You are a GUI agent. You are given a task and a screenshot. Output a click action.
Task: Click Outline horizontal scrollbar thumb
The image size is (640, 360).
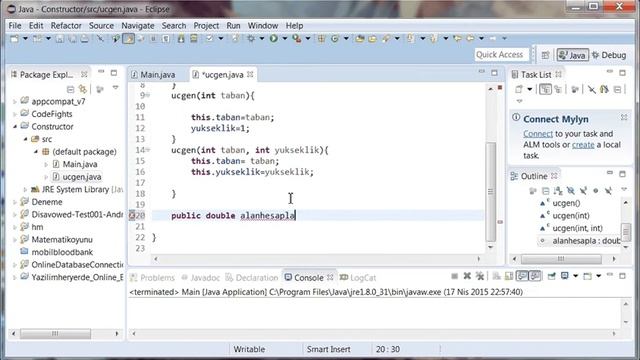[561, 259]
